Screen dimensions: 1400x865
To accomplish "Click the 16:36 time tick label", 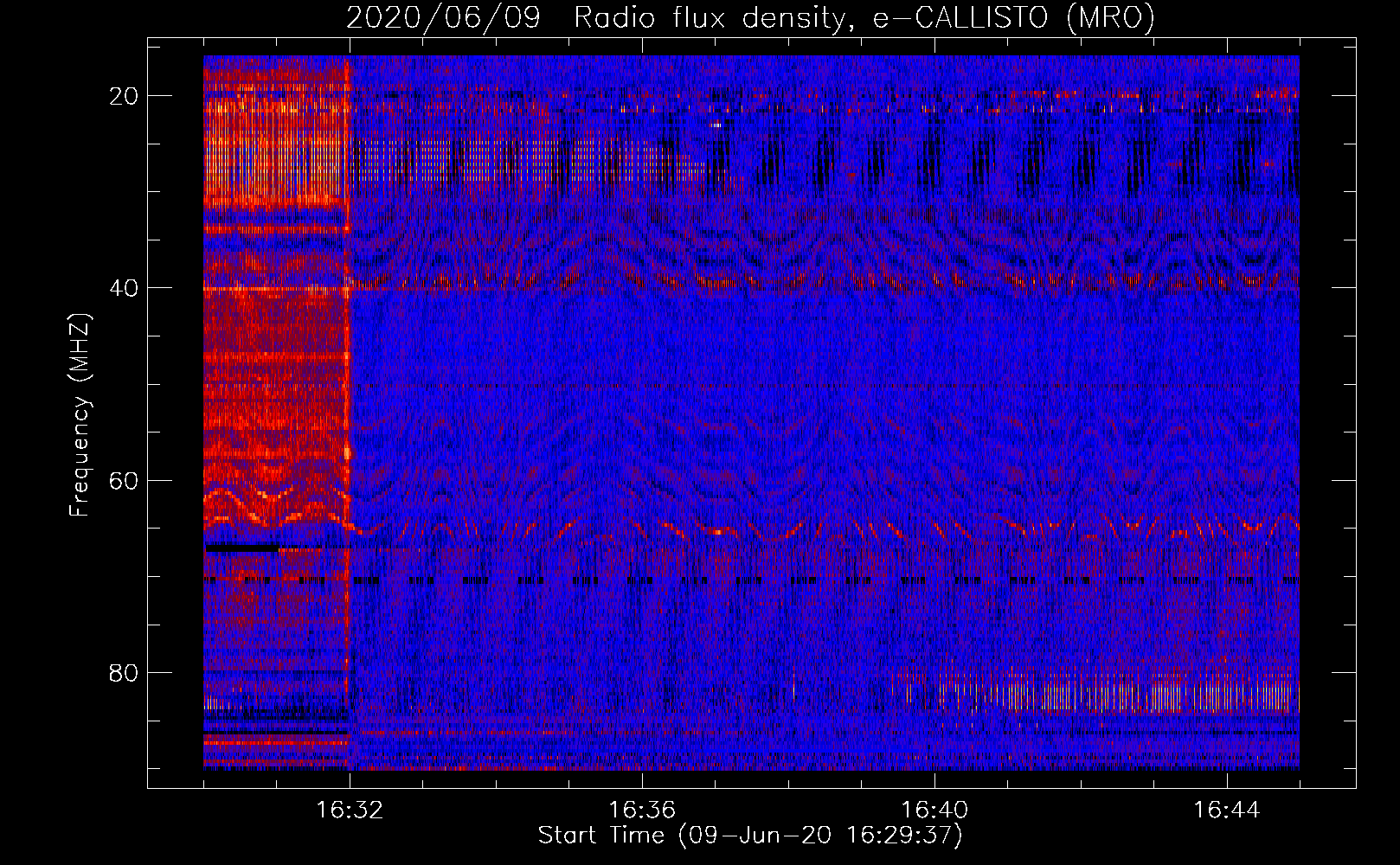I will 642,811.
